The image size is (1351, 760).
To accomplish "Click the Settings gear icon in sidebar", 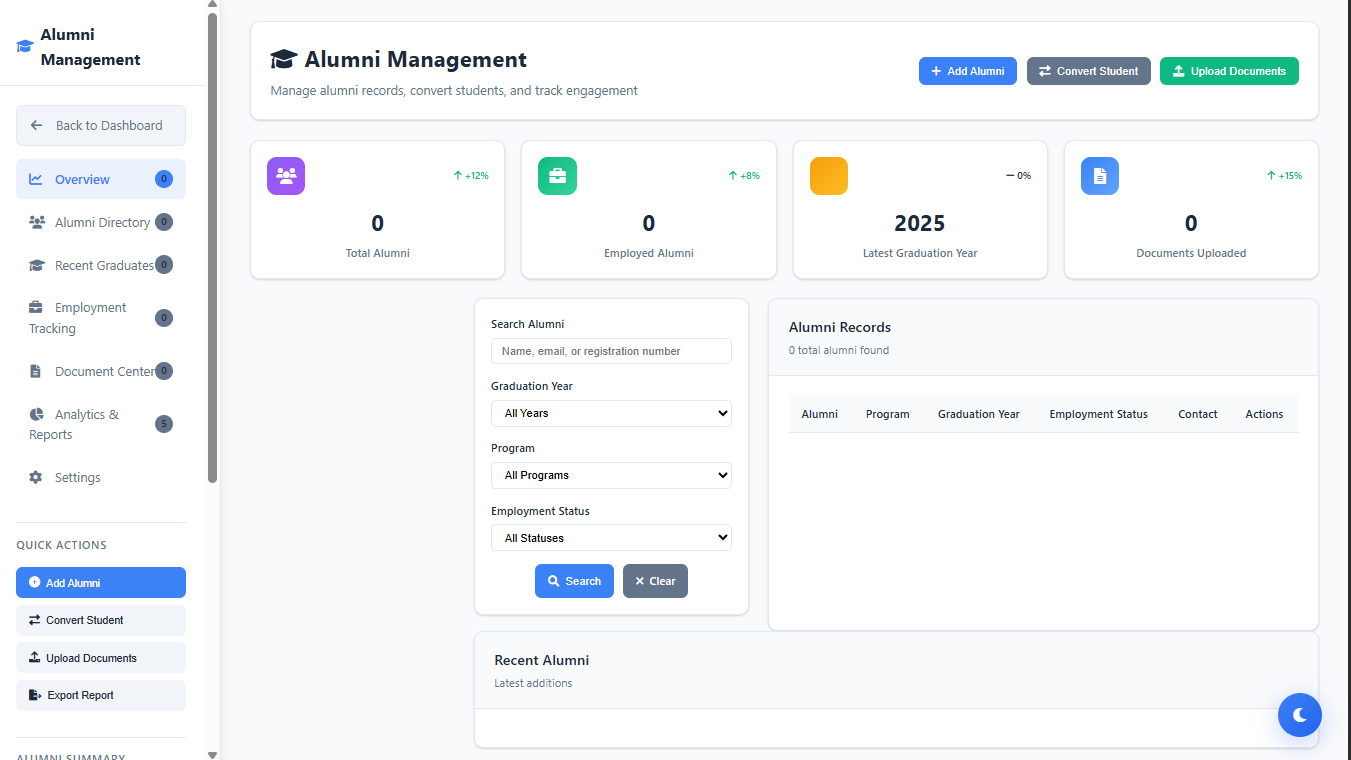I will coord(36,477).
